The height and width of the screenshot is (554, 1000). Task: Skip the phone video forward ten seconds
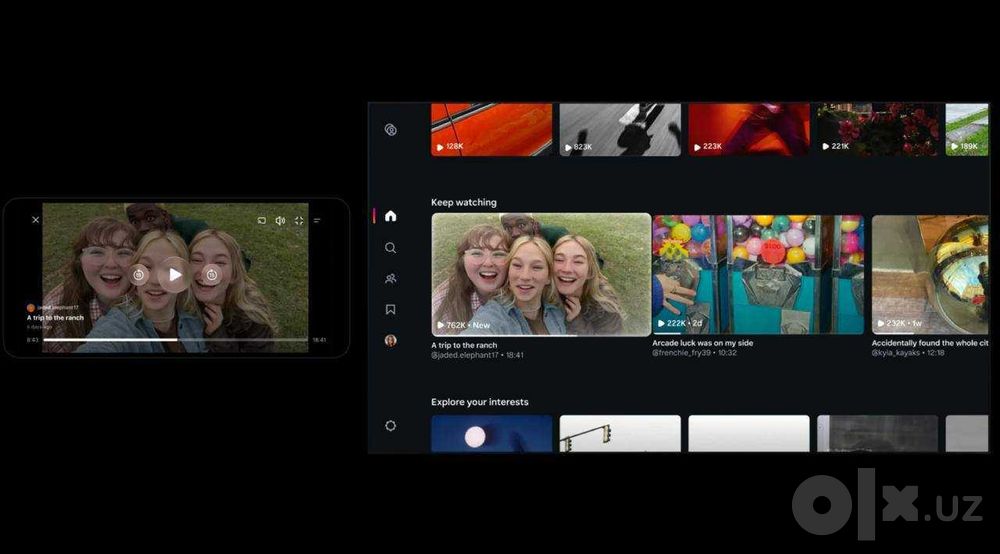tap(212, 275)
